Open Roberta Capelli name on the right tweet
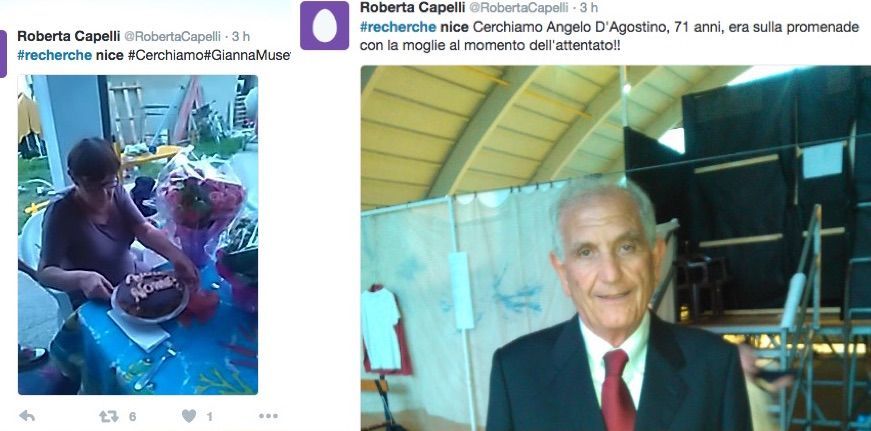The width and height of the screenshot is (871, 431). 414,7
